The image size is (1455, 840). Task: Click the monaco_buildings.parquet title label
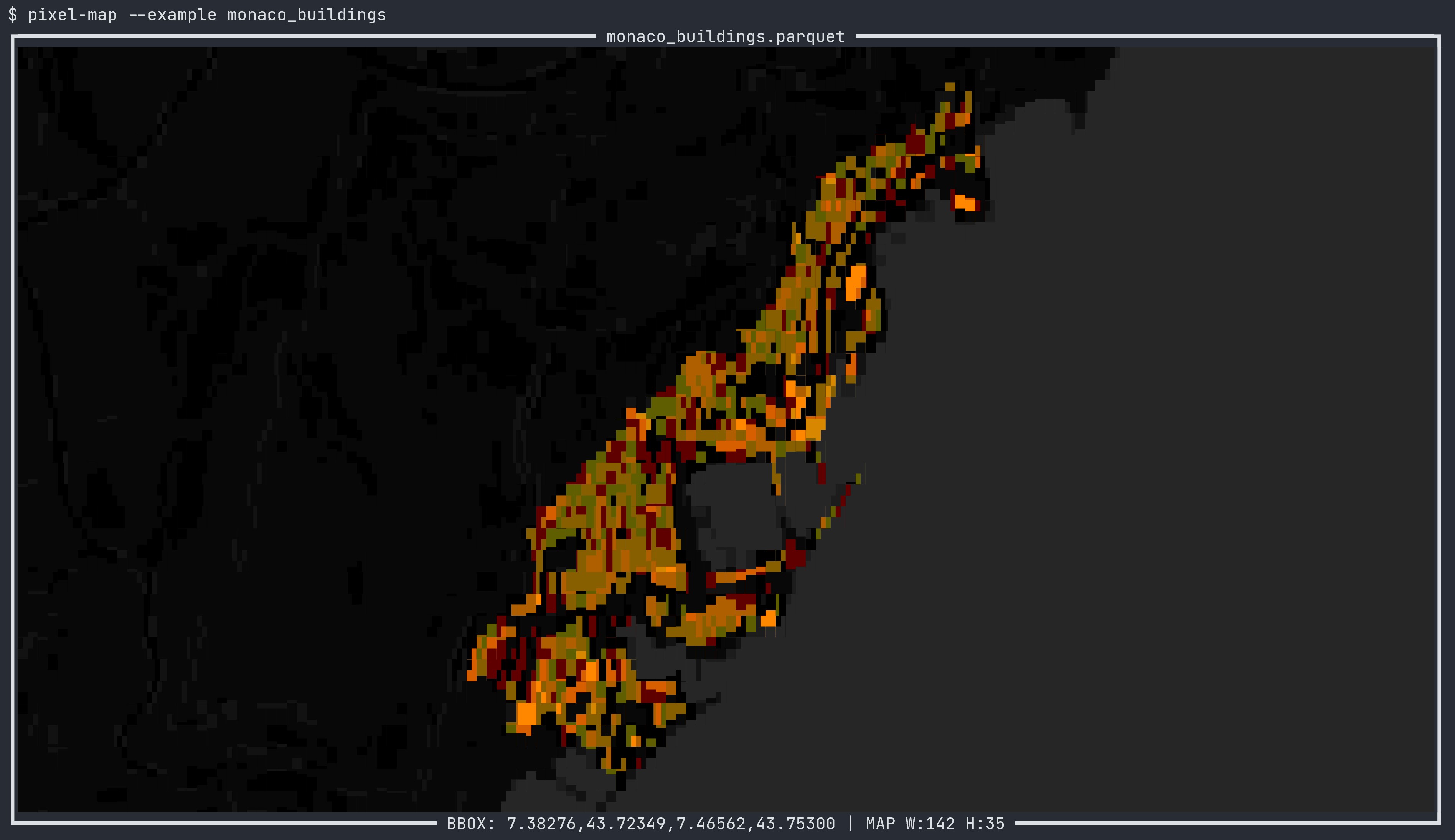tap(726, 36)
